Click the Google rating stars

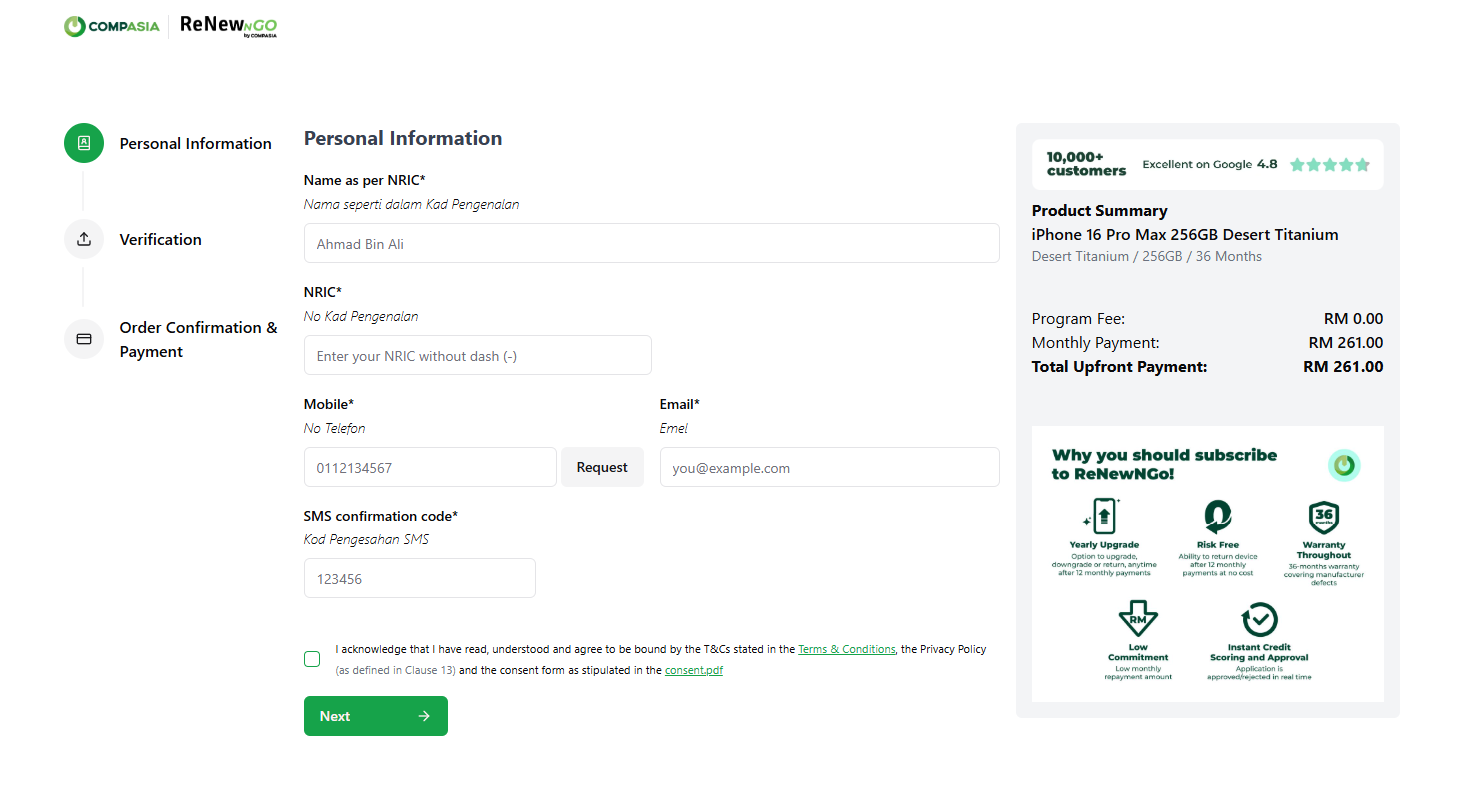(x=1329, y=165)
